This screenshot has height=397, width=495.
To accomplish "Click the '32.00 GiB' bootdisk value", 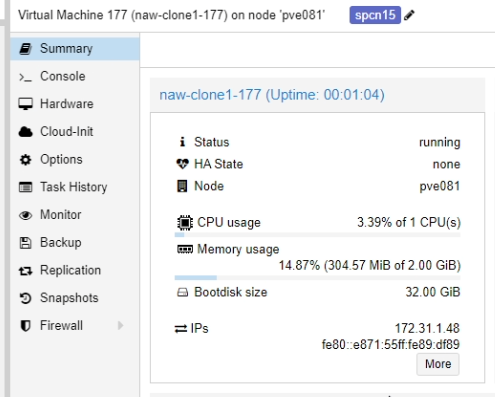I will click(x=433, y=292).
